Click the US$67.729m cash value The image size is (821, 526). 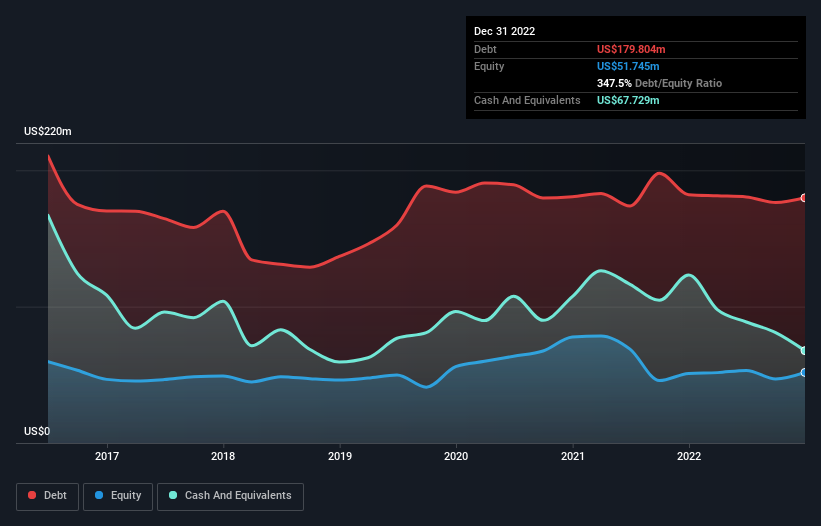[x=628, y=100]
